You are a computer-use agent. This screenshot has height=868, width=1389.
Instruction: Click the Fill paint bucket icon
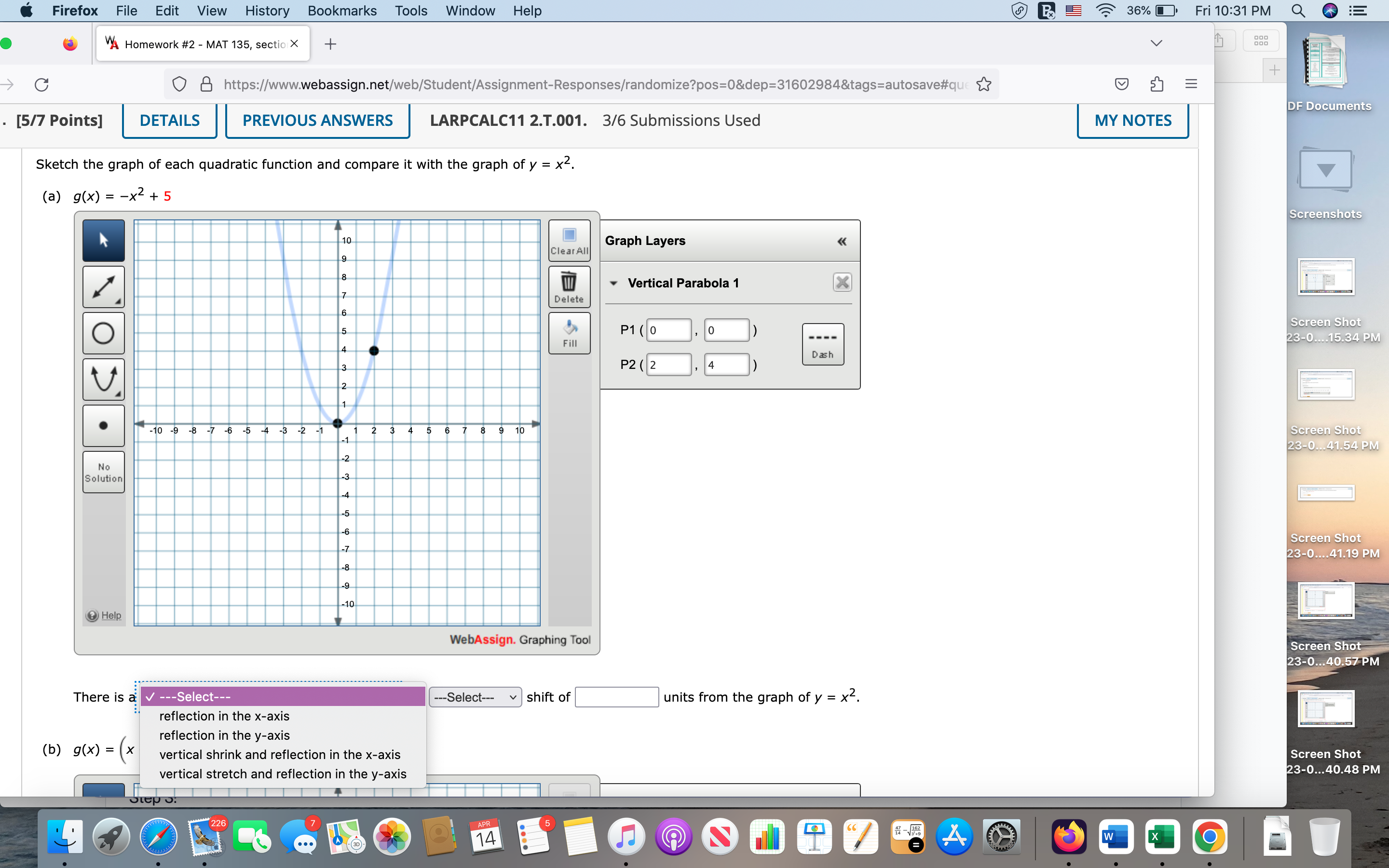pyautogui.click(x=568, y=332)
